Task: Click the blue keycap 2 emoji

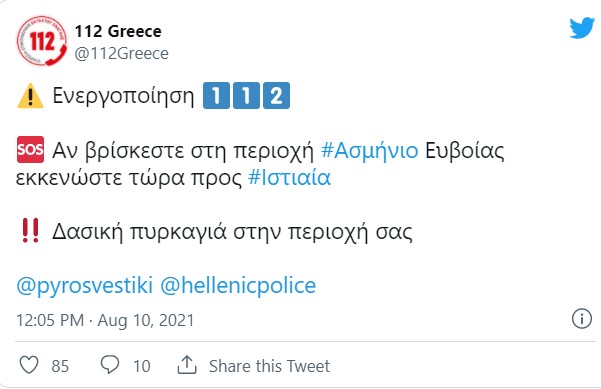Action: (x=276, y=95)
